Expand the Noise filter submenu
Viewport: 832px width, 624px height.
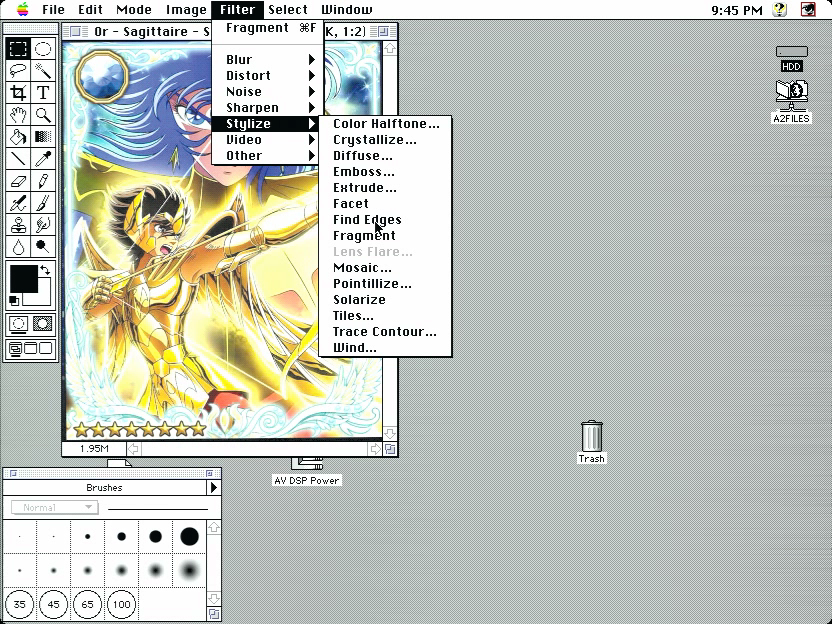click(x=267, y=91)
